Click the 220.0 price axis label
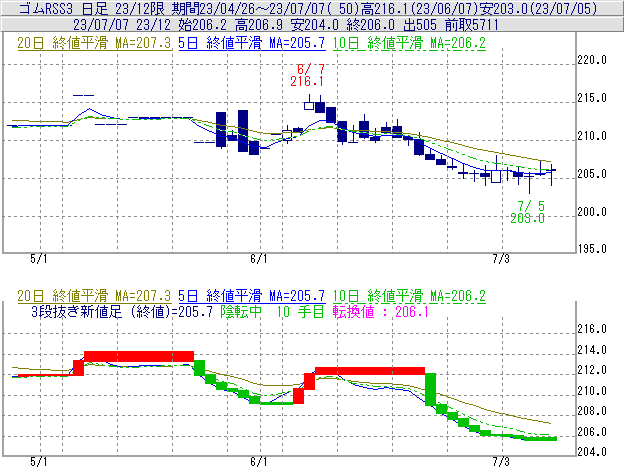The height and width of the screenshot is (475, 624). 592,60
